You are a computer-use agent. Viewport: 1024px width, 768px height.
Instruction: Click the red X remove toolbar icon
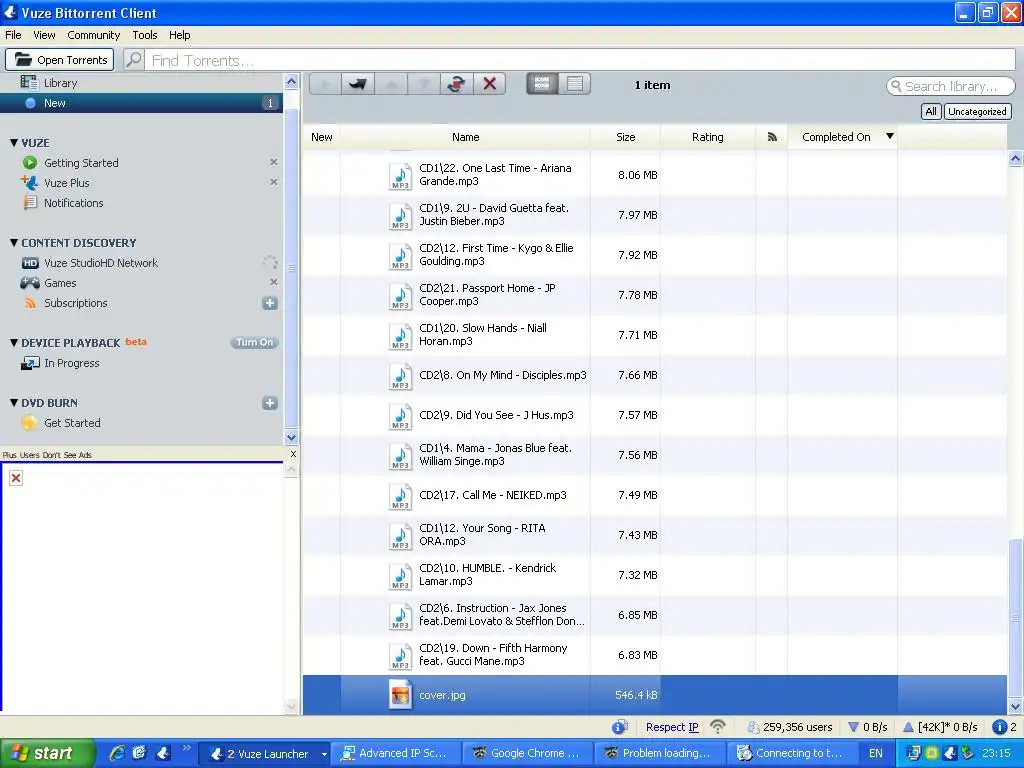489,84
